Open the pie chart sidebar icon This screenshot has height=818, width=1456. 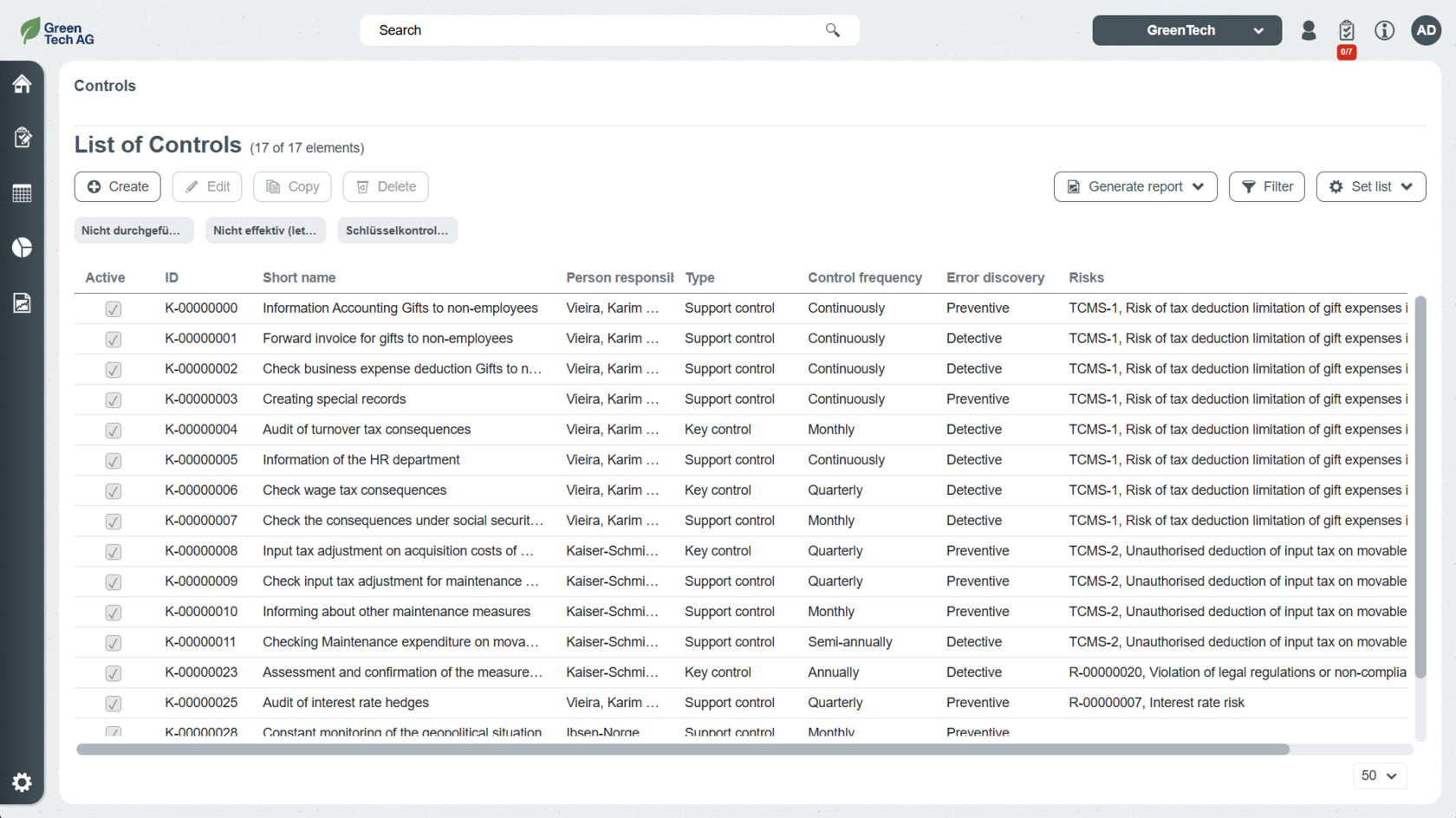[22, 248]
